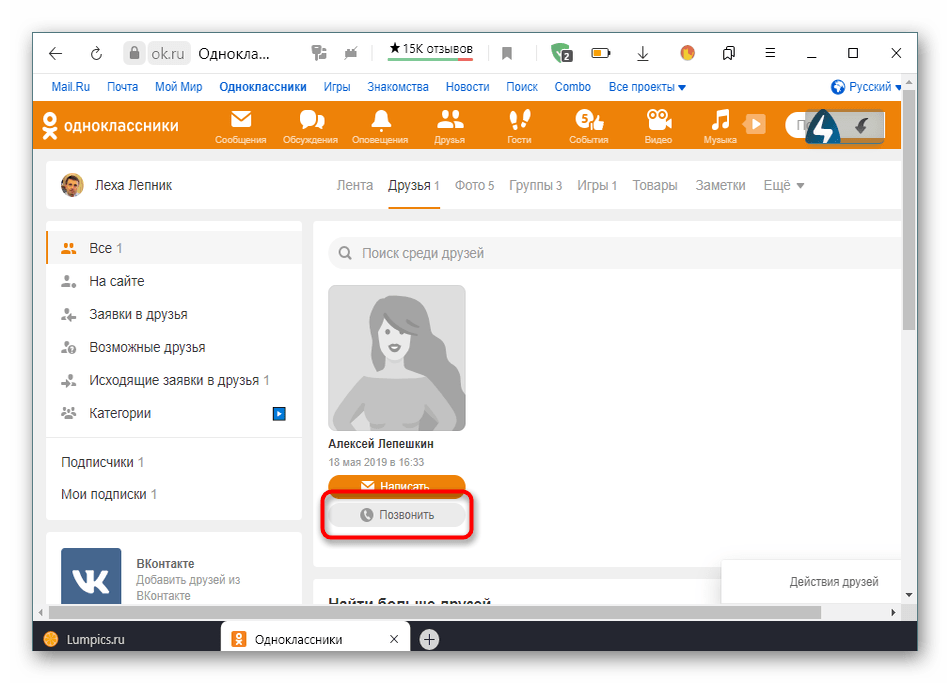Expand the Все проекты dropdown

tap(647, 87)
